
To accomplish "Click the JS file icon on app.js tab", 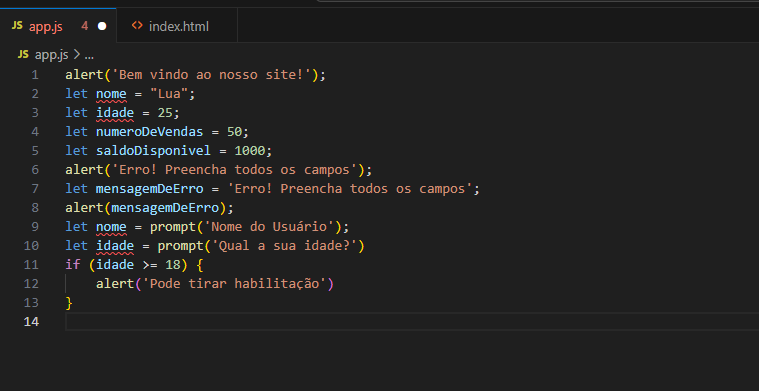I will coord(17,26).
